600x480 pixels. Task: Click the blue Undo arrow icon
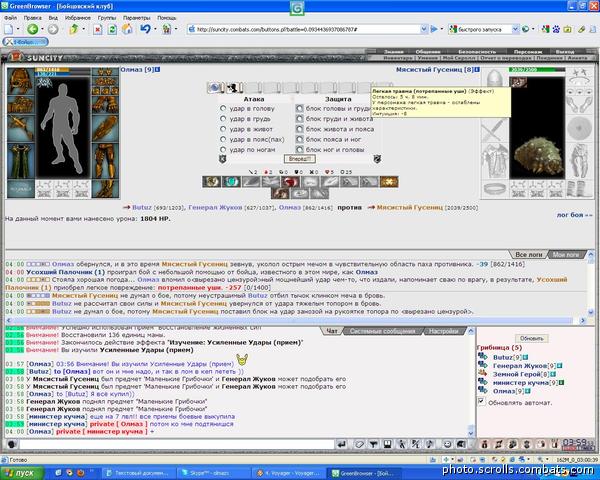(x=145, y=29)
